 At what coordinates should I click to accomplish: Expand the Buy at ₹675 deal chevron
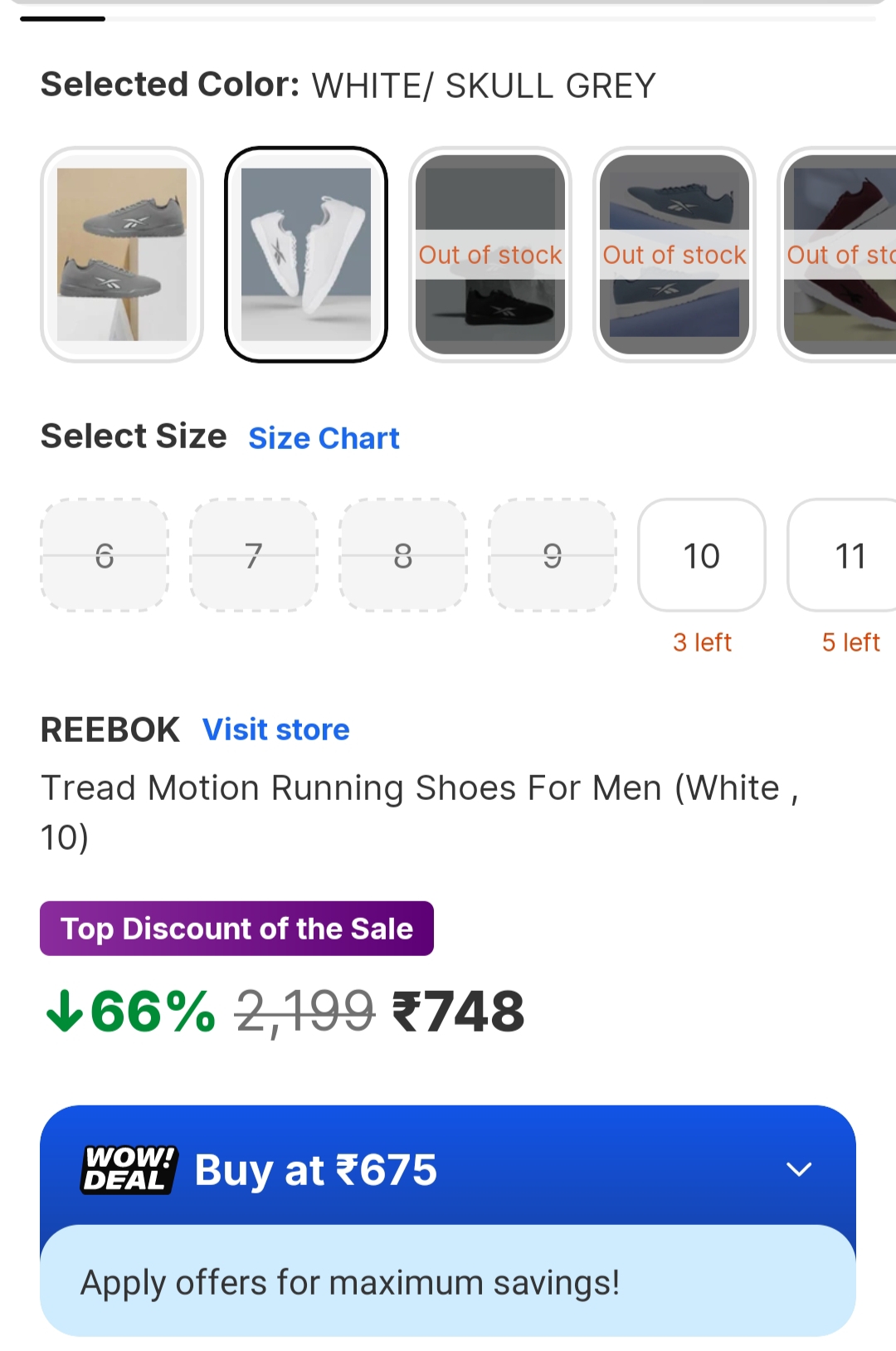pyautogui.click(x=798, y=1169)
